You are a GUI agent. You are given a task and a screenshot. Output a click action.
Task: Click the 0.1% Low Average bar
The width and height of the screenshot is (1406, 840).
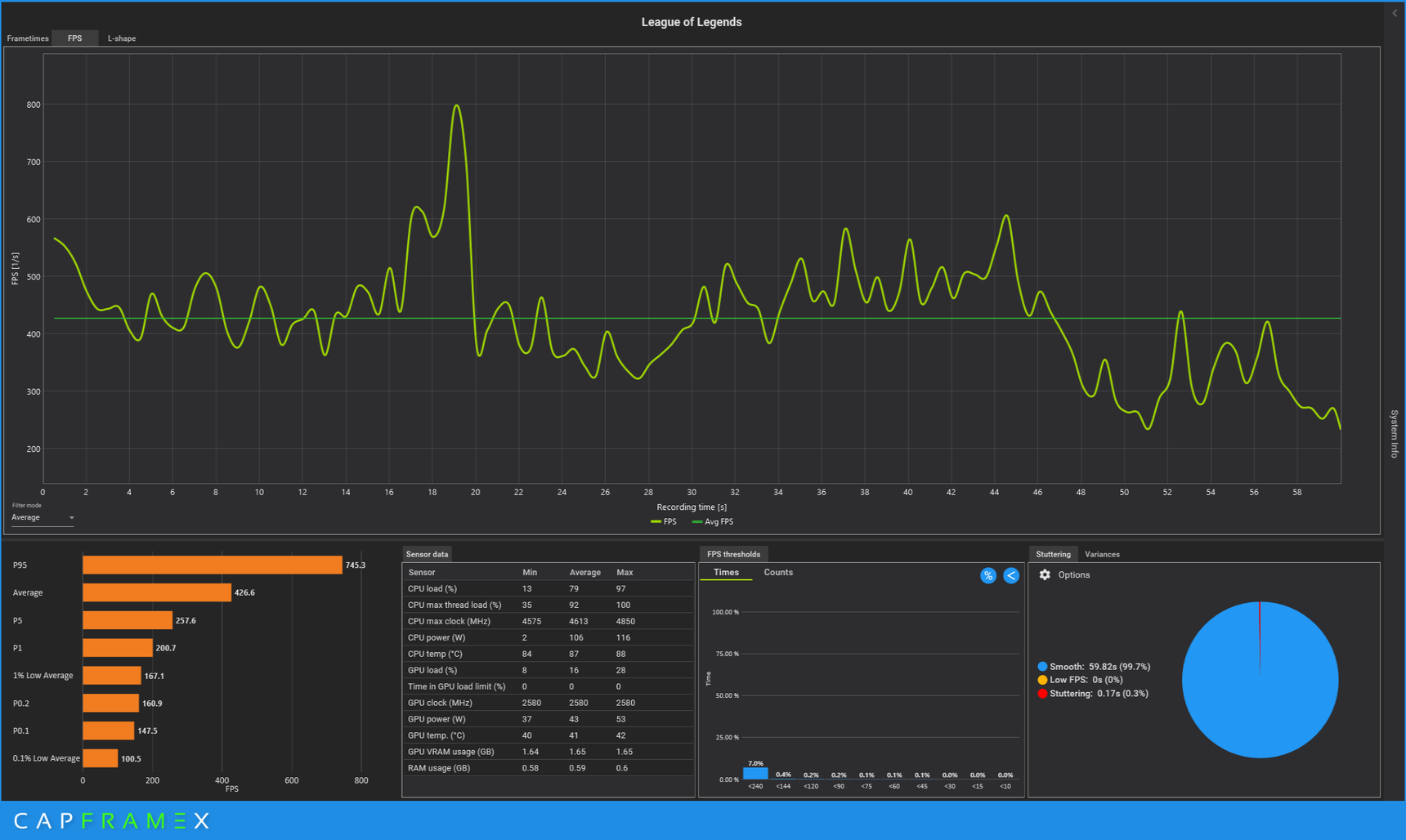pyautogui.click(x=100, y=758)
